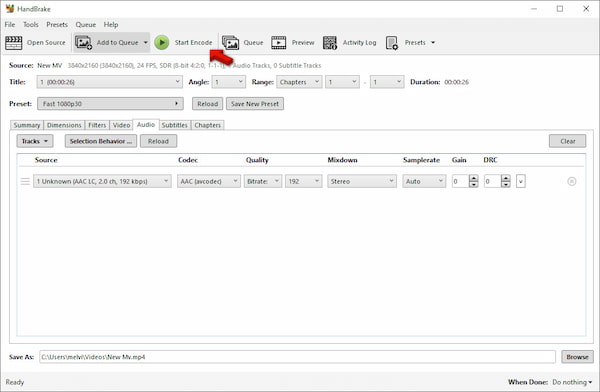
Task: Switch to the Subtitles tab
Action: (x=174, y=125)
